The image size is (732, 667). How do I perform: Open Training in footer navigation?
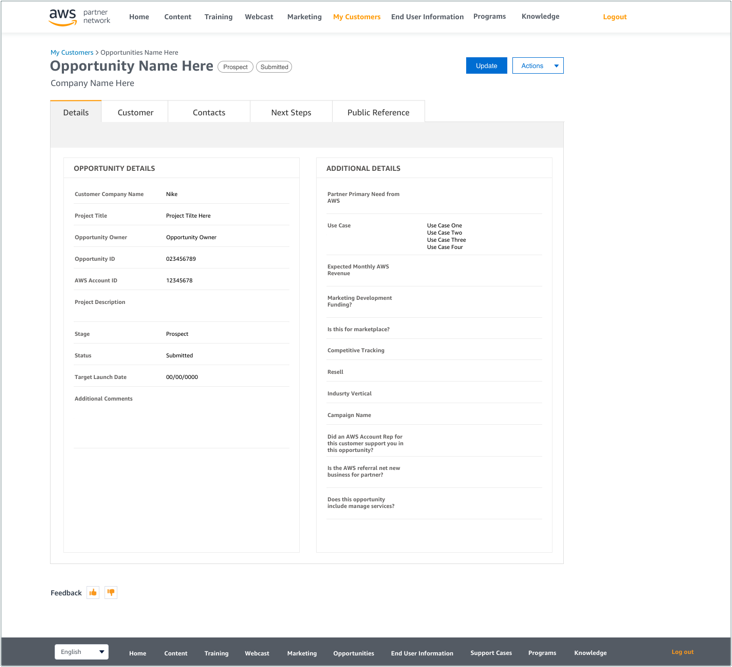pos(216,653)
